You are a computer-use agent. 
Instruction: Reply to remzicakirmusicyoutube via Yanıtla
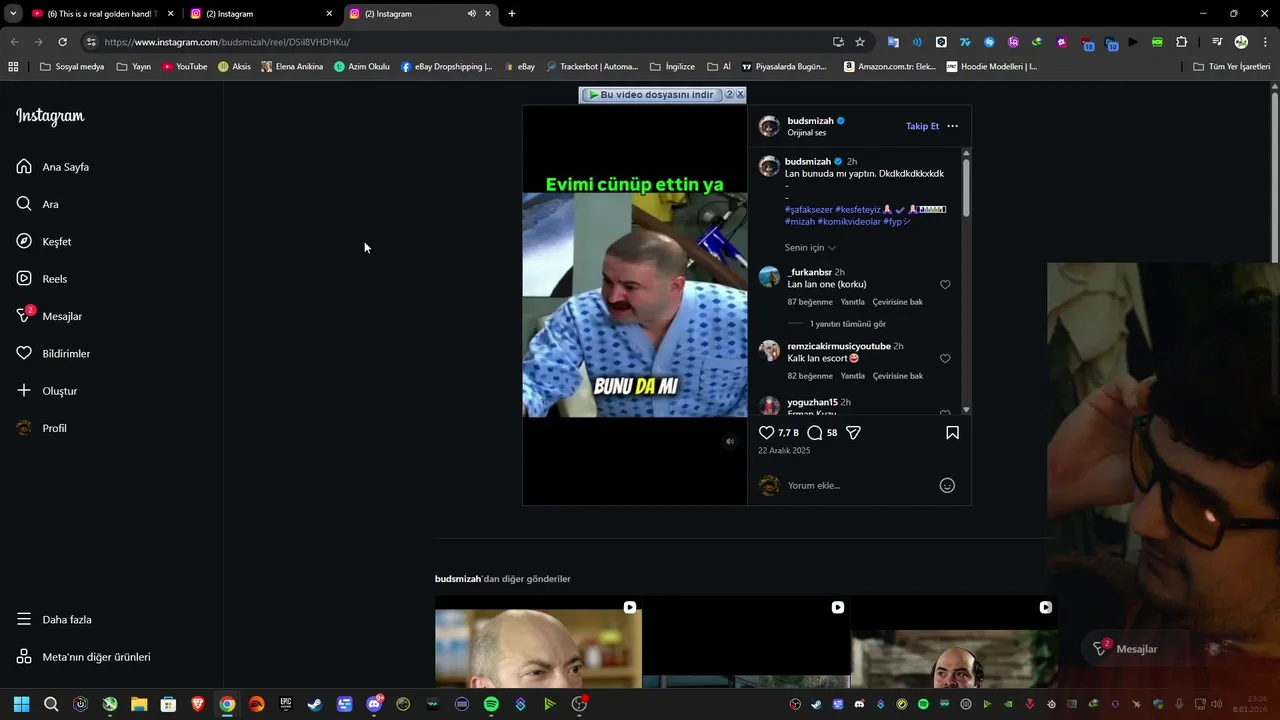[x=852, y=376]
